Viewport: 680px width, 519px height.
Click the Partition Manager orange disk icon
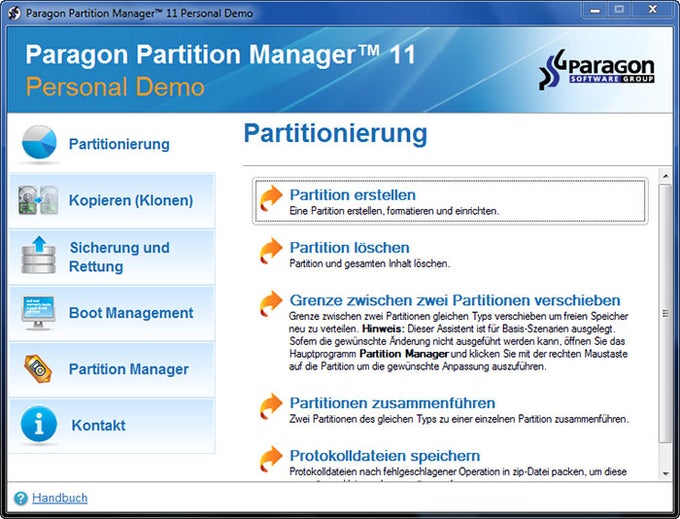tap(38, 369)
